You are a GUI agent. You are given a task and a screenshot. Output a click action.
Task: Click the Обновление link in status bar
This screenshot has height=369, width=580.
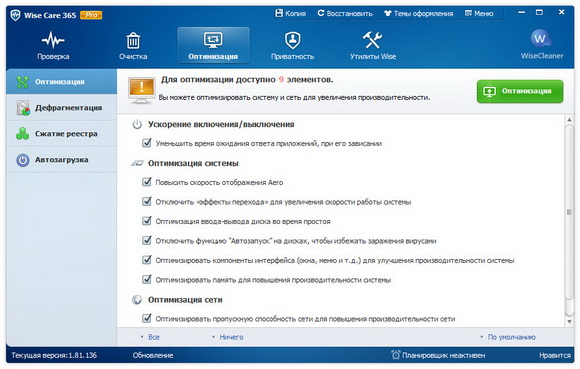pos(153,355)
